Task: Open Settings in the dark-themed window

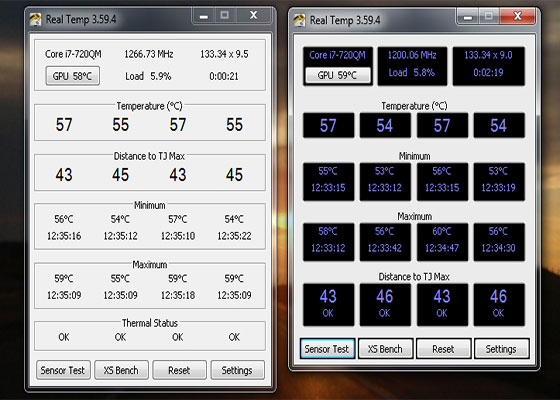Action: coord(501,349)
